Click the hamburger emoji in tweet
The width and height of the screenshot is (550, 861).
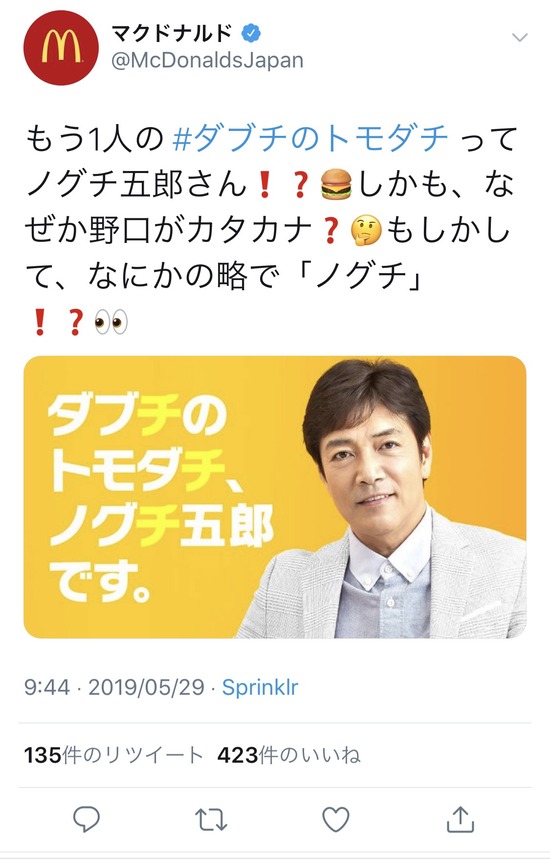pos(335,184)
